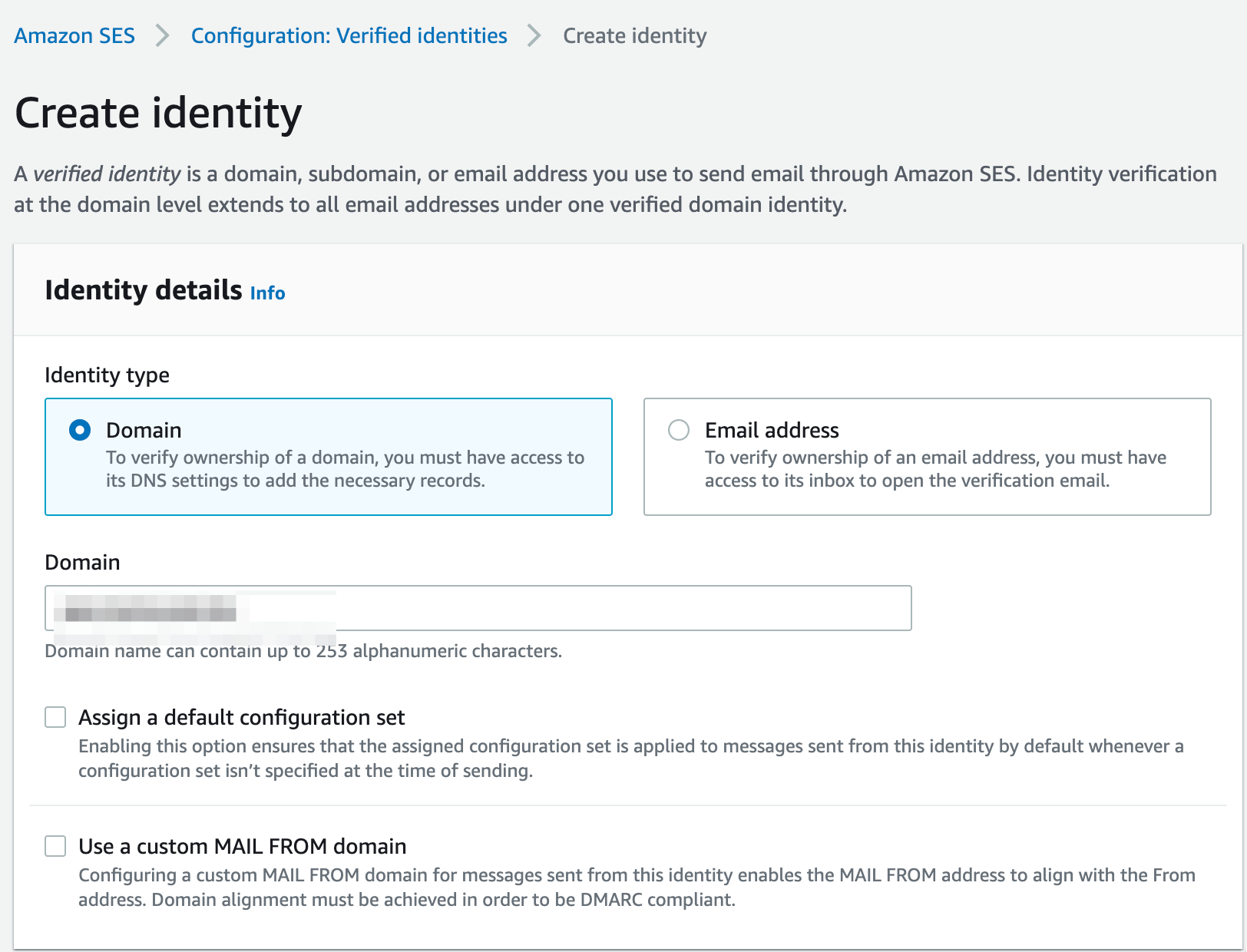Open the Amazon SES breadcrumb link

[74, 36]
